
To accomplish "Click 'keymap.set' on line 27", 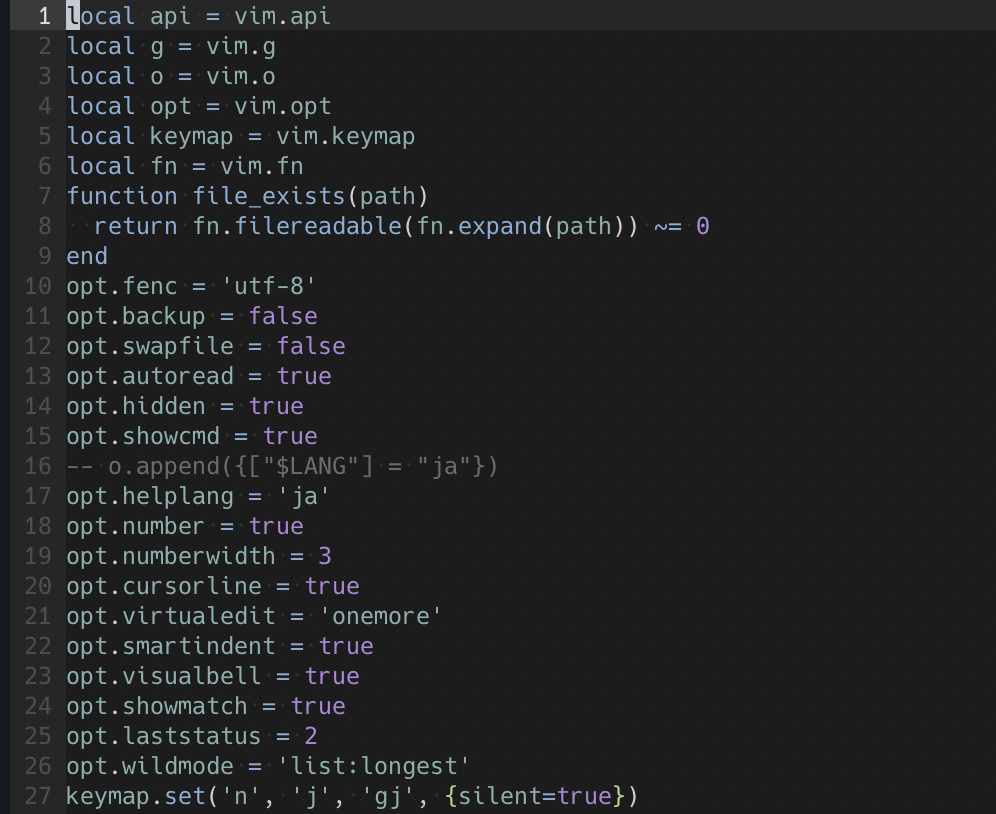I will click(x=136, y=796).
